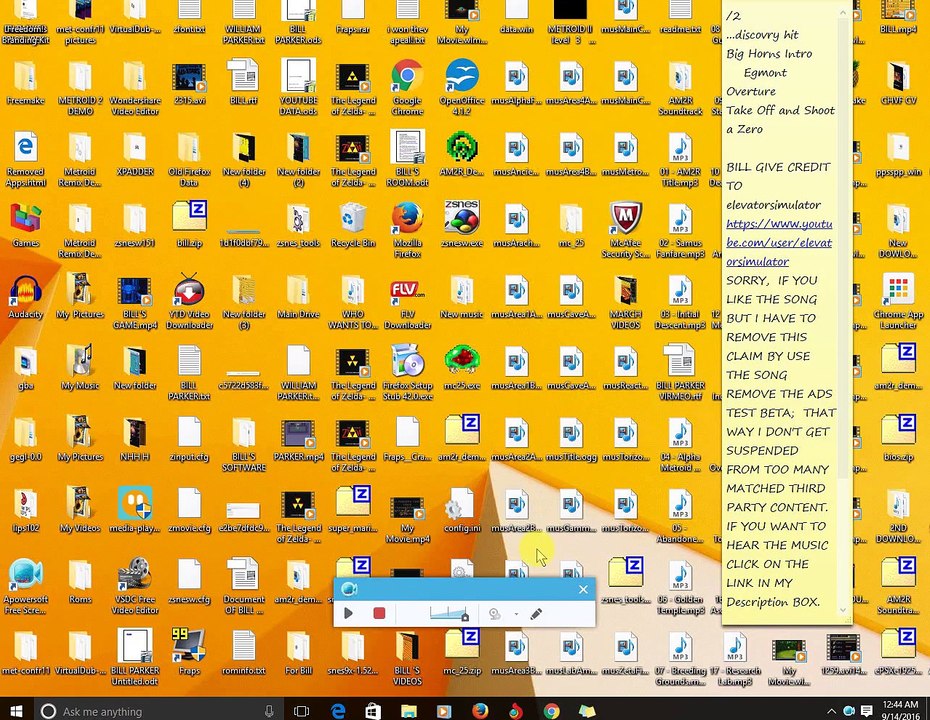
Task: Click the Cortana microphone icon
Action: tap(269, 711)
